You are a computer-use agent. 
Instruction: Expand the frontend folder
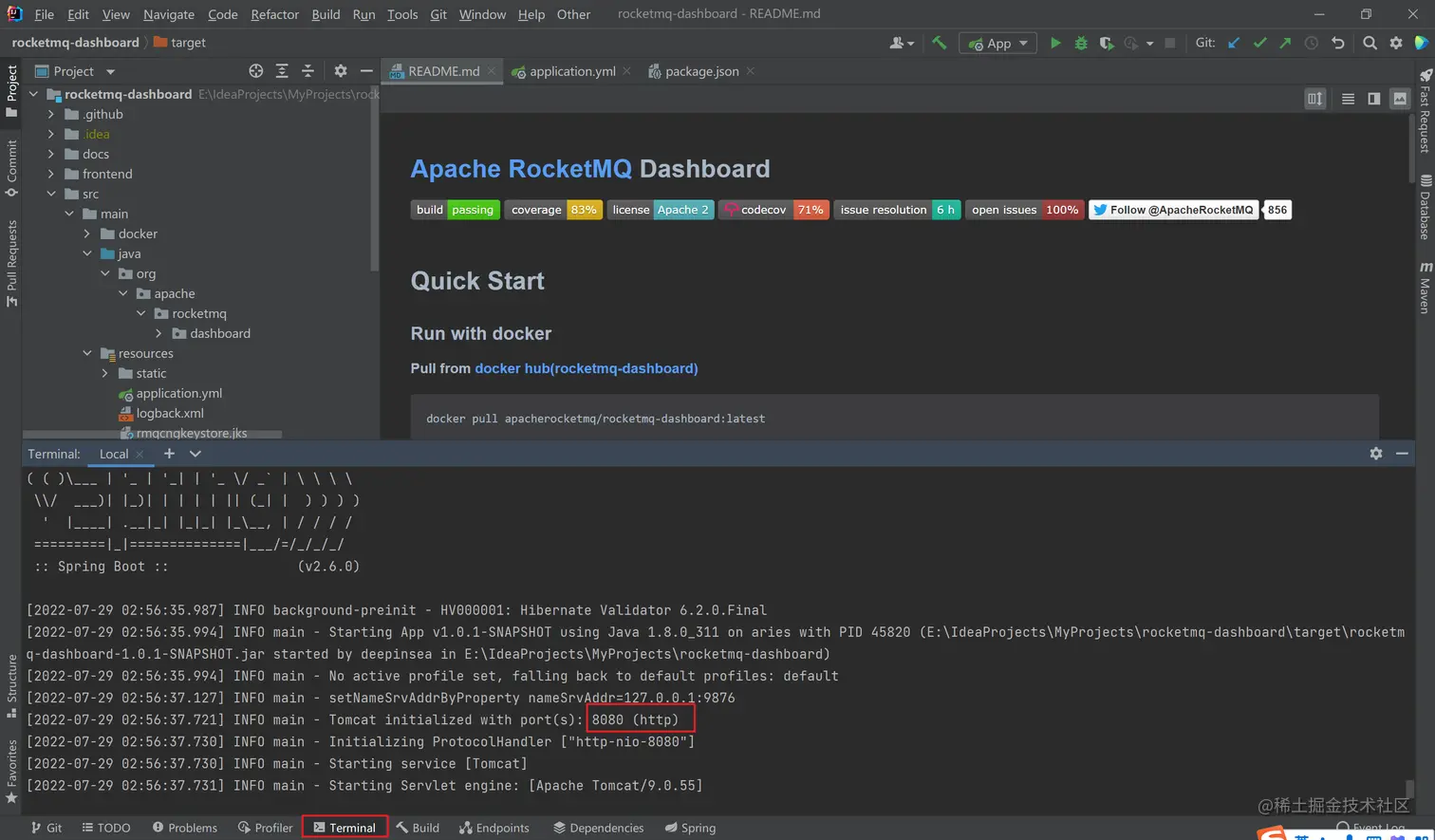51,174
